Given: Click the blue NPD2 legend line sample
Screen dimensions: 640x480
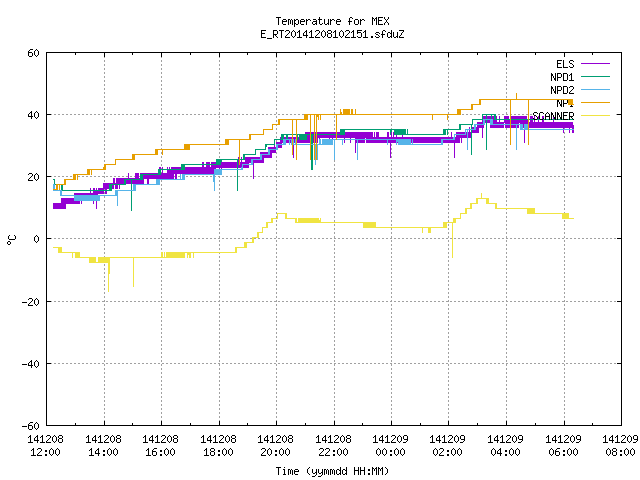Looking at the screenshot, I should pos(596,89).
